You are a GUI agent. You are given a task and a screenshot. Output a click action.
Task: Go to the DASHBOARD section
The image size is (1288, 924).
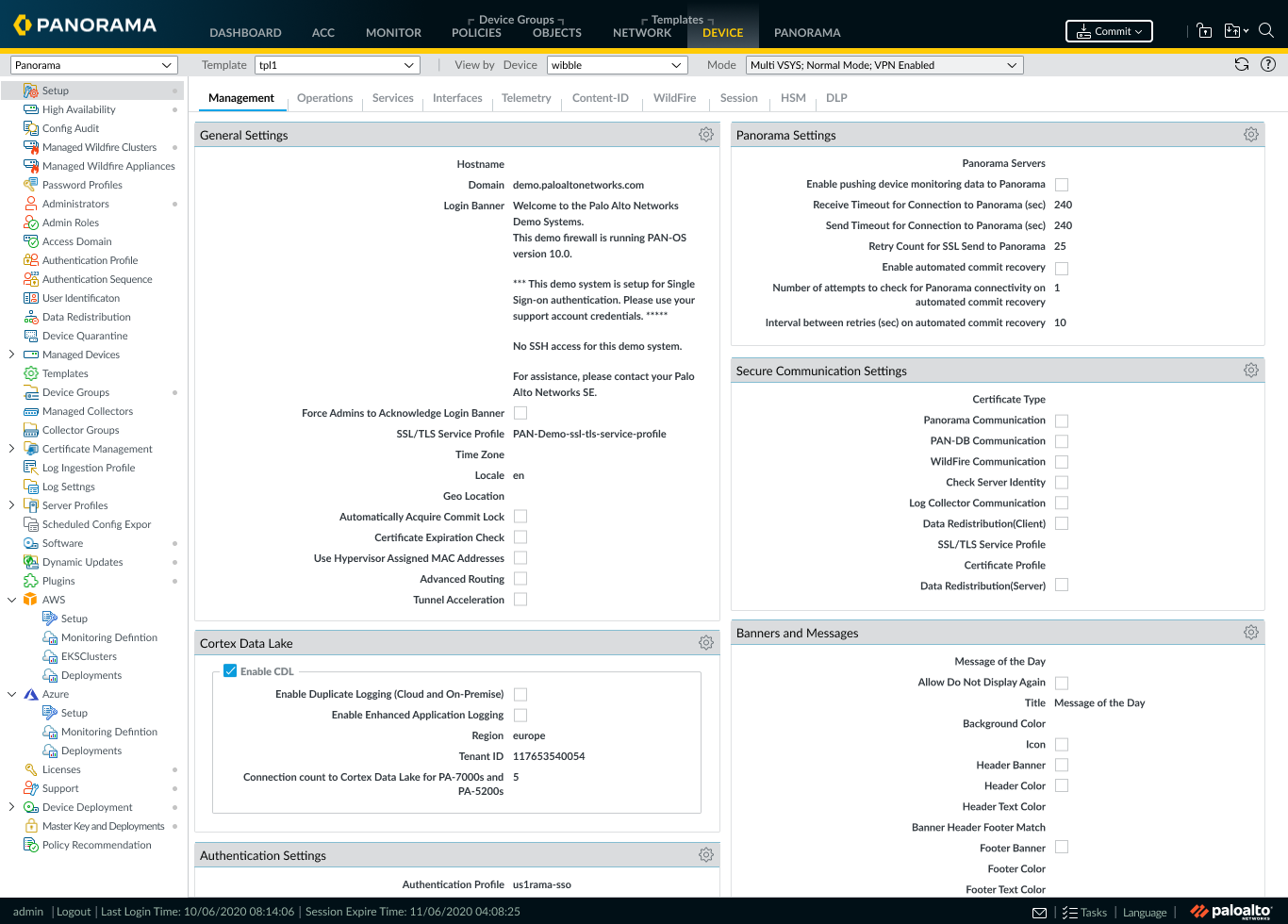pyautogui.click(x=245, y=32)
